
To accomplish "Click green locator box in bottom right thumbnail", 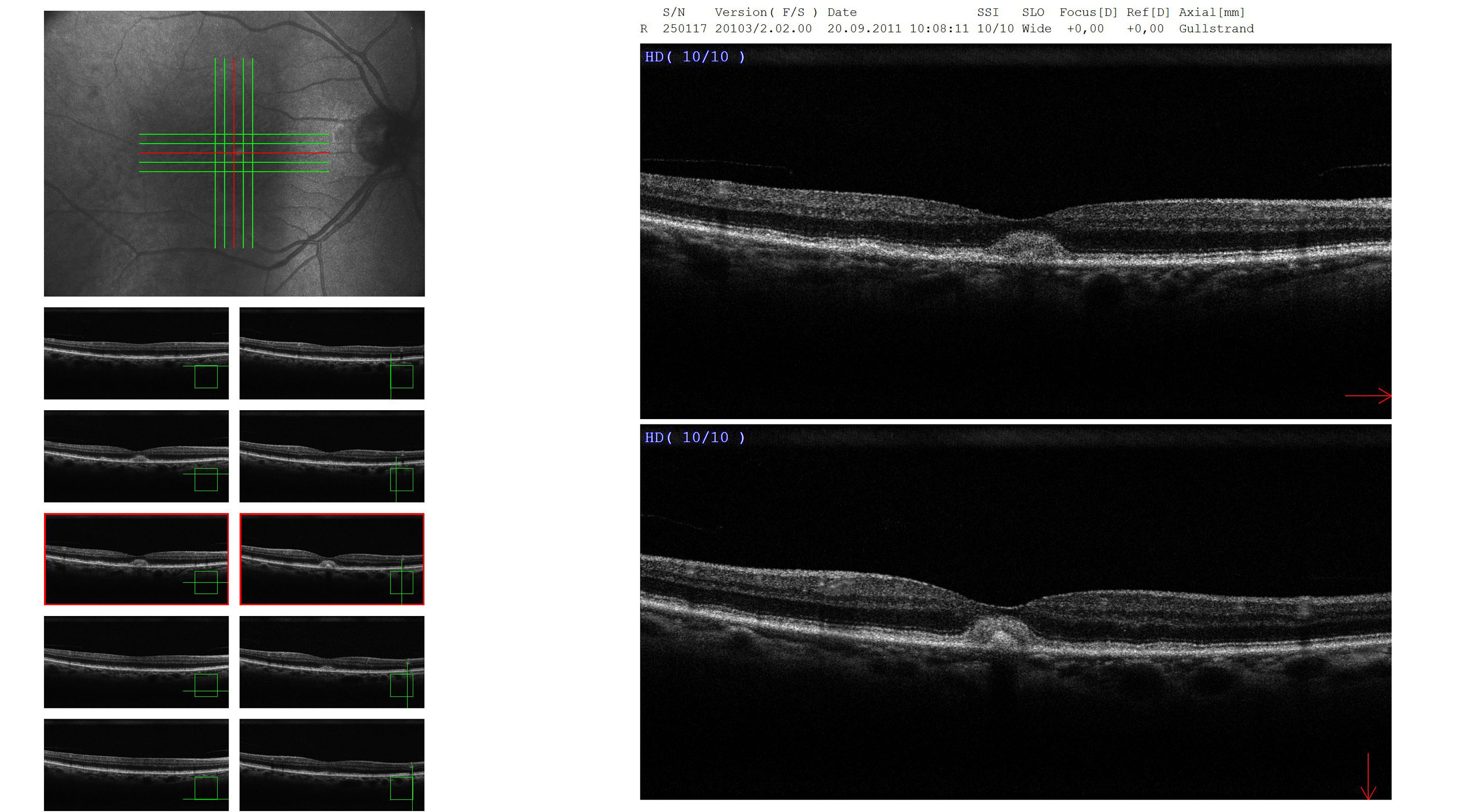I will (x=401, y=788).
